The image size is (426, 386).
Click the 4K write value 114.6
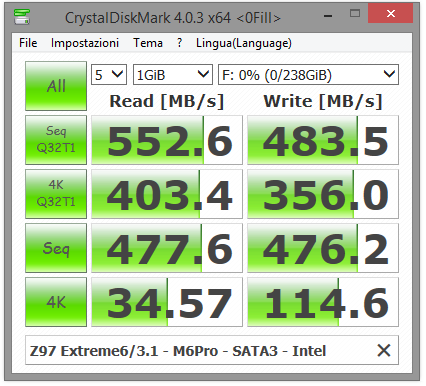click(323, 302)
